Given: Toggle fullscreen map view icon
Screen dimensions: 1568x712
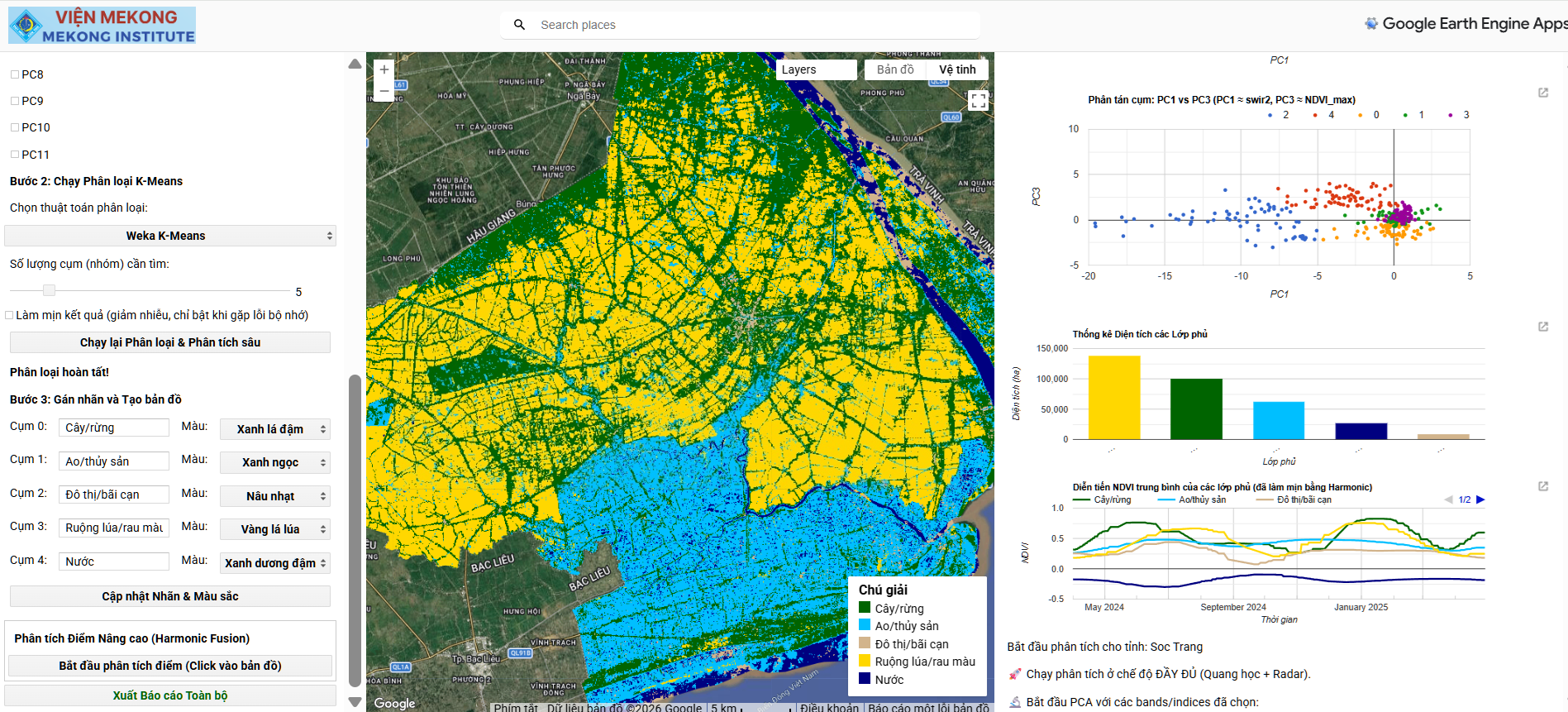Looking at the screenshot, I should [978, 100].
